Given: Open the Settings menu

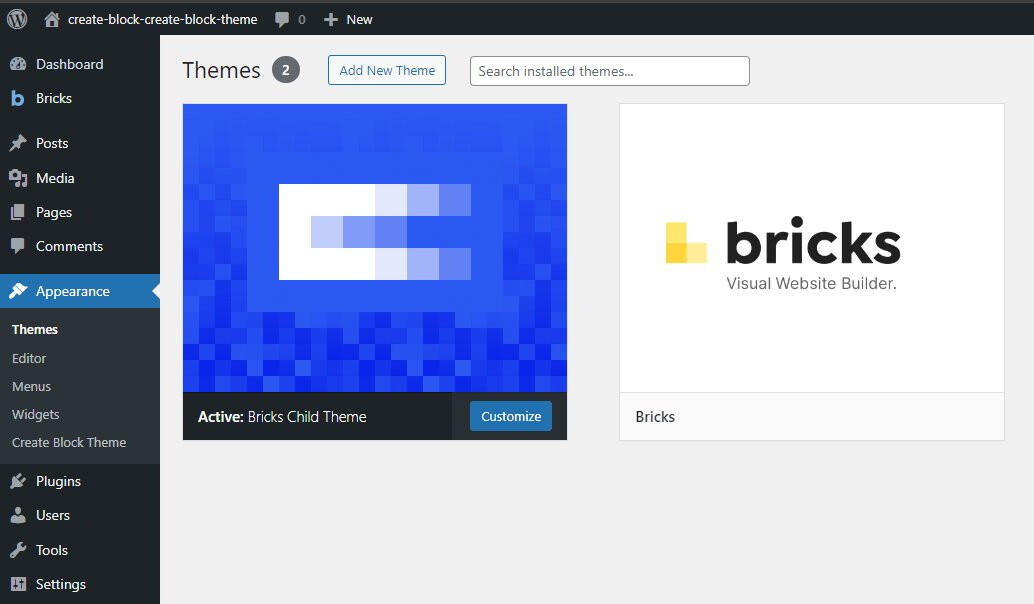Looking at the screenshot, I should 80,584.
